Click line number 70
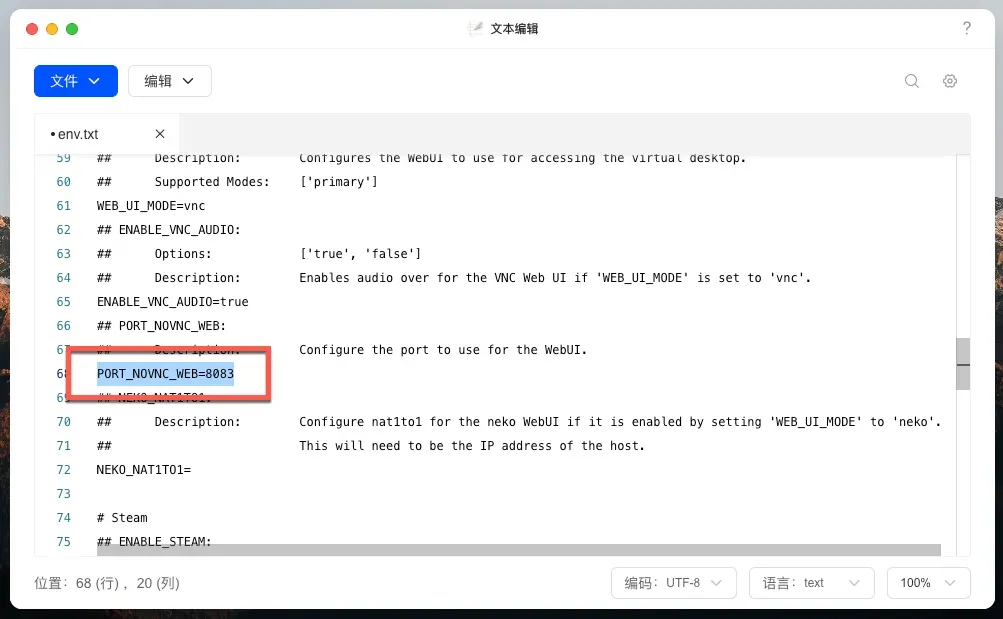Image resolution: width=1003 pixels, height=619 pixels. tap(63, 422)
